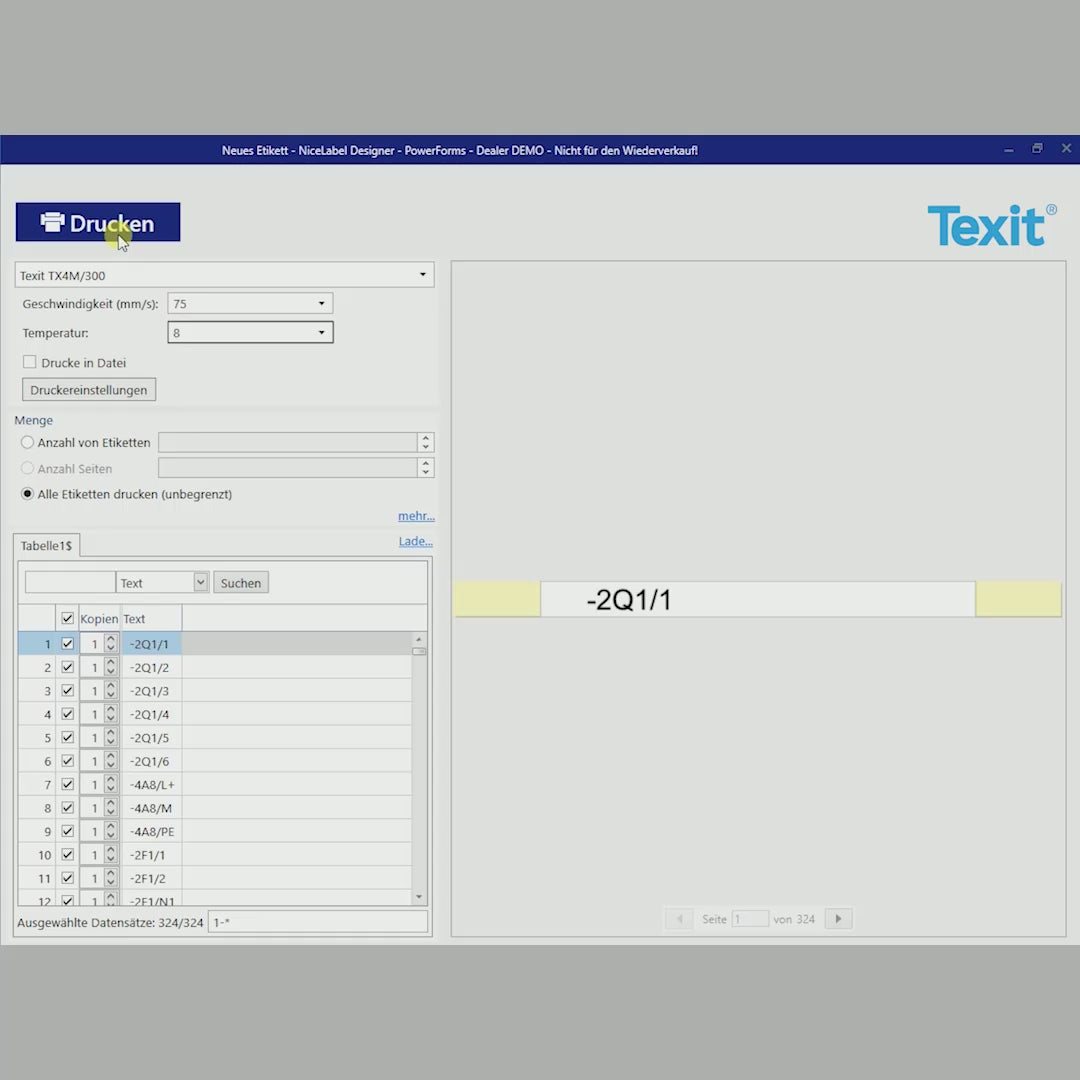Uncheck the checkbox for row -4A8/L+

(x=68, y=784)
